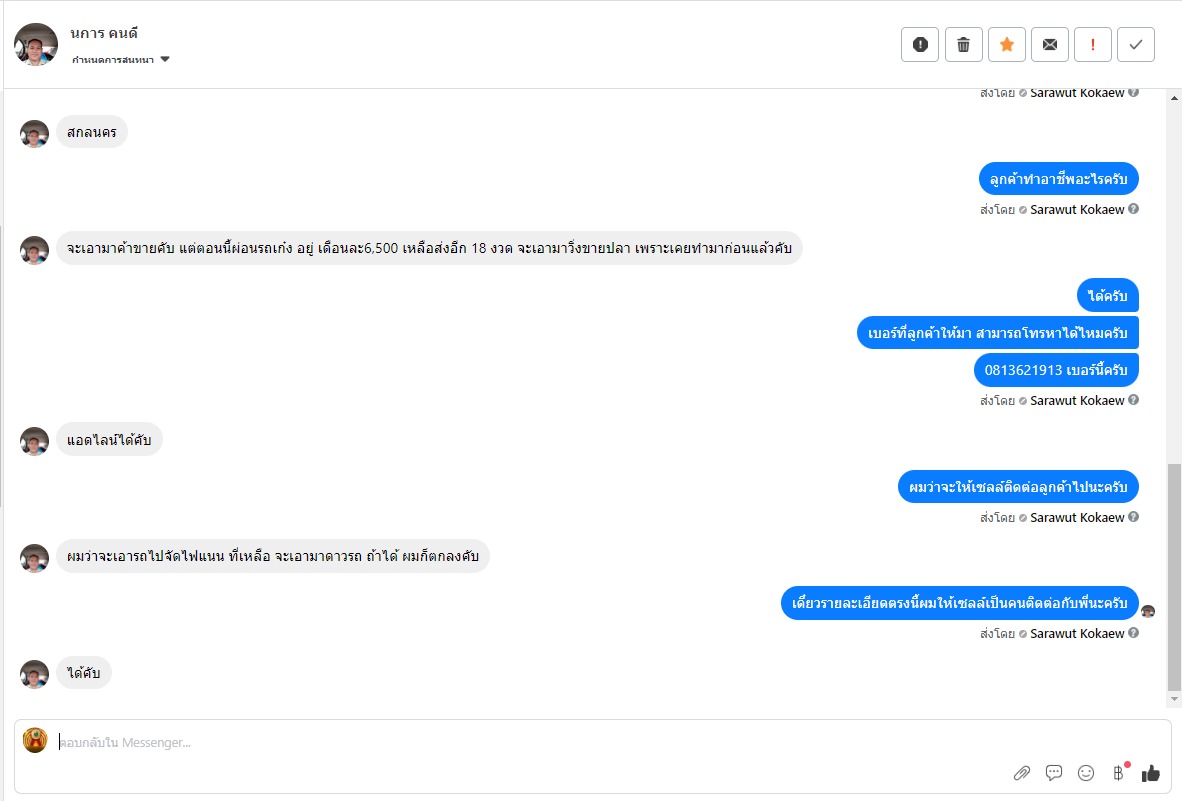Open emoji picker smiley icon
1182x801 pixels.
click(x=1086, y=773)
